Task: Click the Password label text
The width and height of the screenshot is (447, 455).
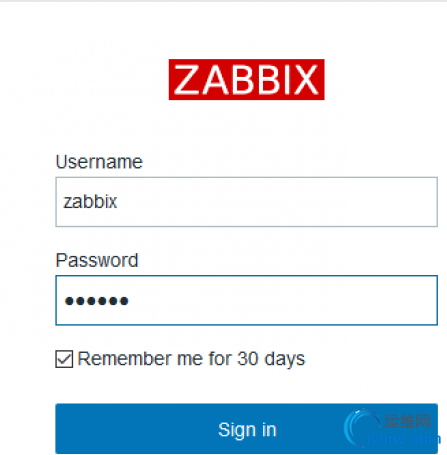Action: click(x=97, y=260)
